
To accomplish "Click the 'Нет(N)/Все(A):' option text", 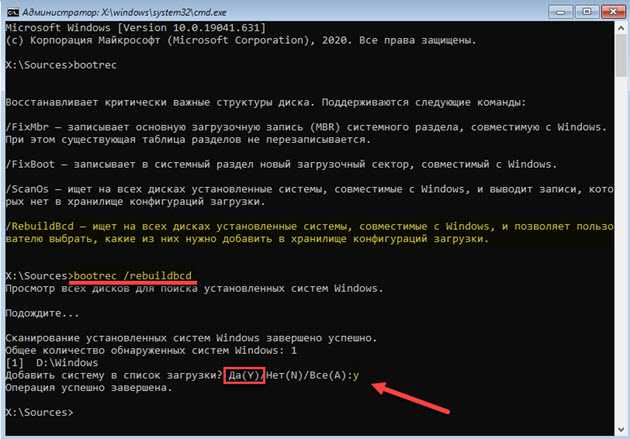I will pyautogui.click(x=309, y=376).
